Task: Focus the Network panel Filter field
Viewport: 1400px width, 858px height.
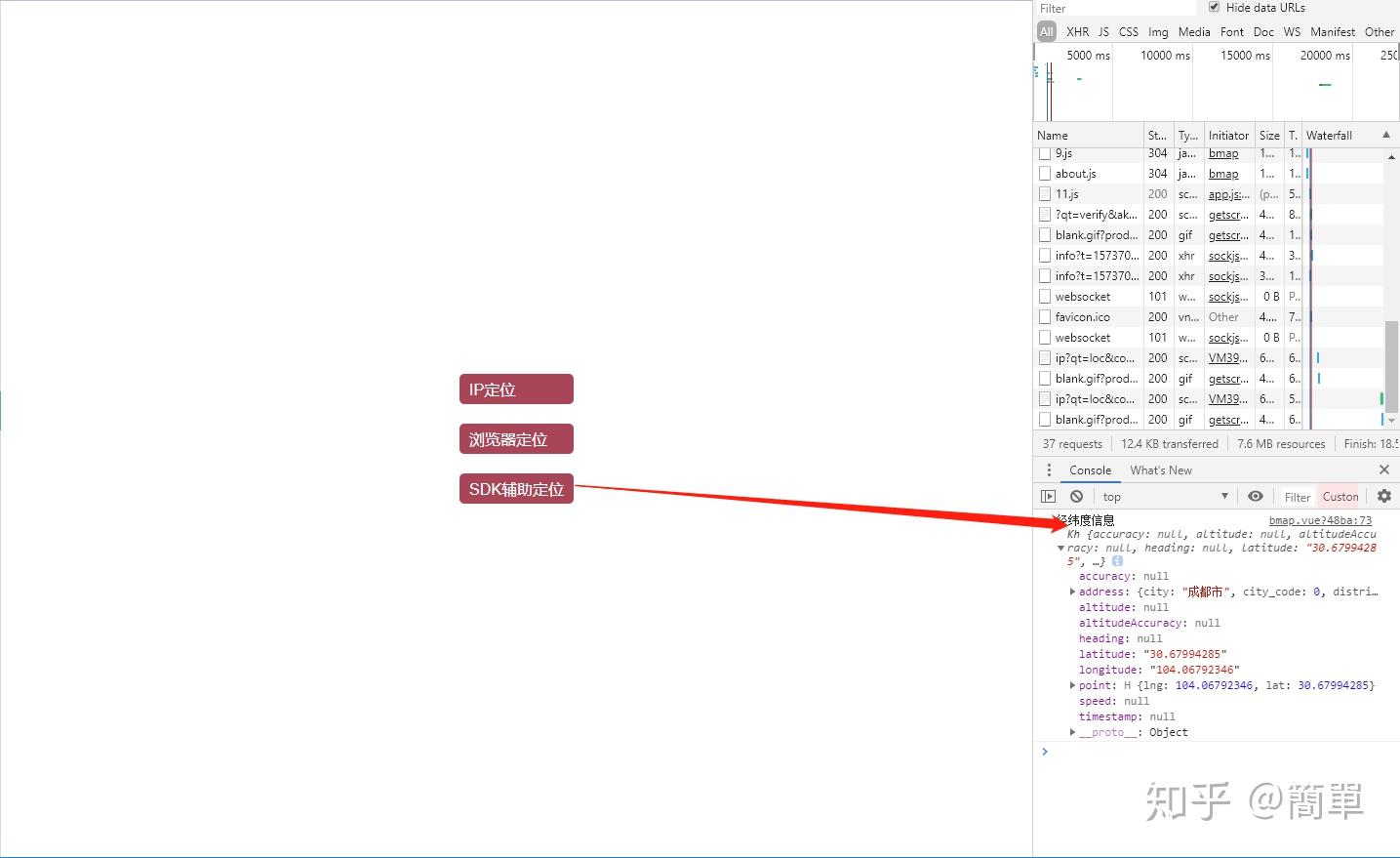Action: tap(1115, 8)
